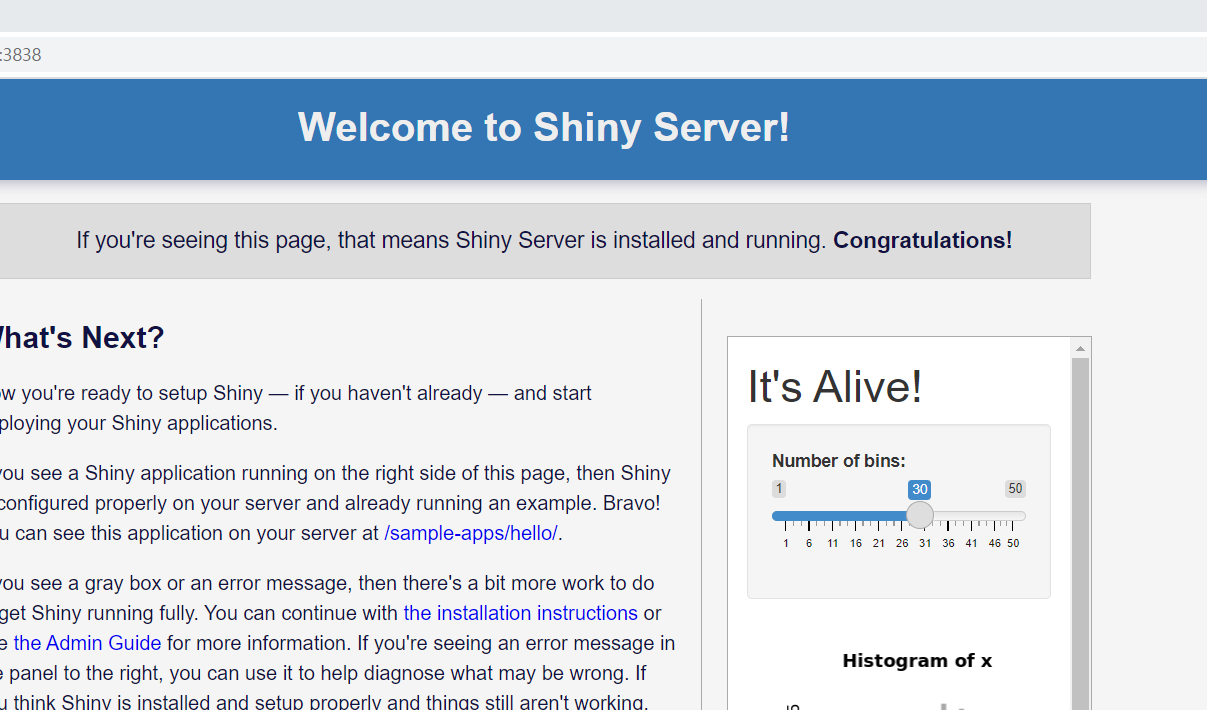Click the 11 tick label under slider
This screenshot has width=1207, height=710.
tap(832, 544)
